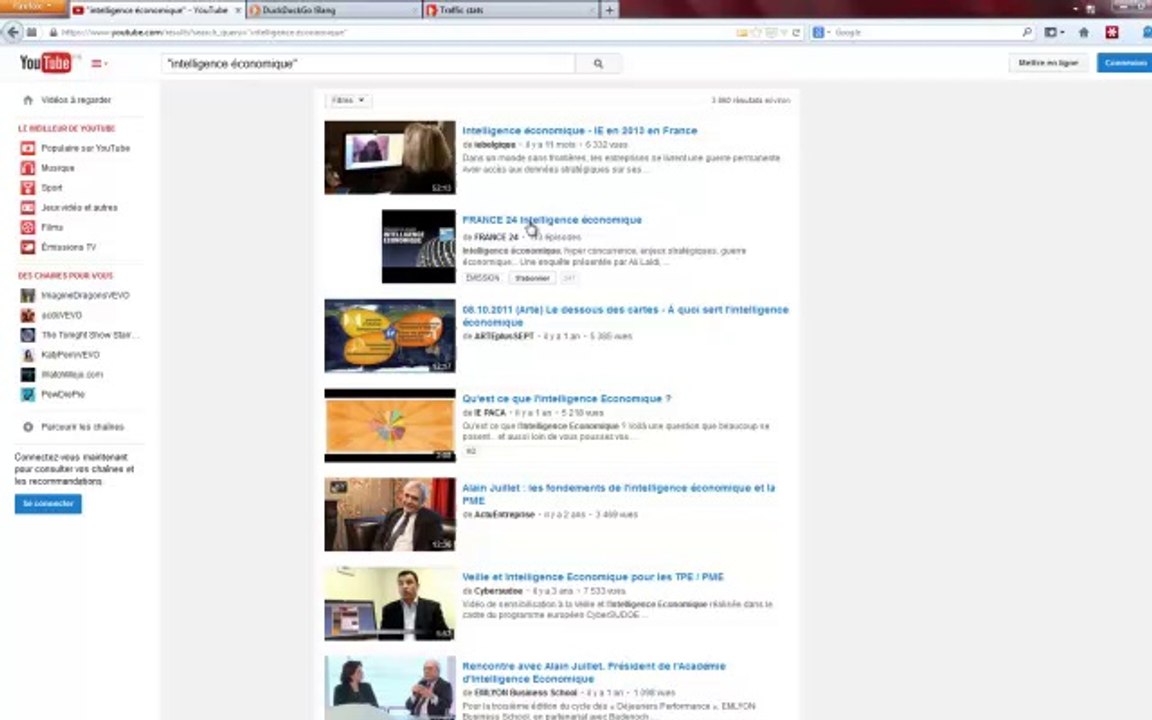1152x720 pixels.
Task: Open the bookmarks menu toolbar icon
Action: click(1054, 32)
